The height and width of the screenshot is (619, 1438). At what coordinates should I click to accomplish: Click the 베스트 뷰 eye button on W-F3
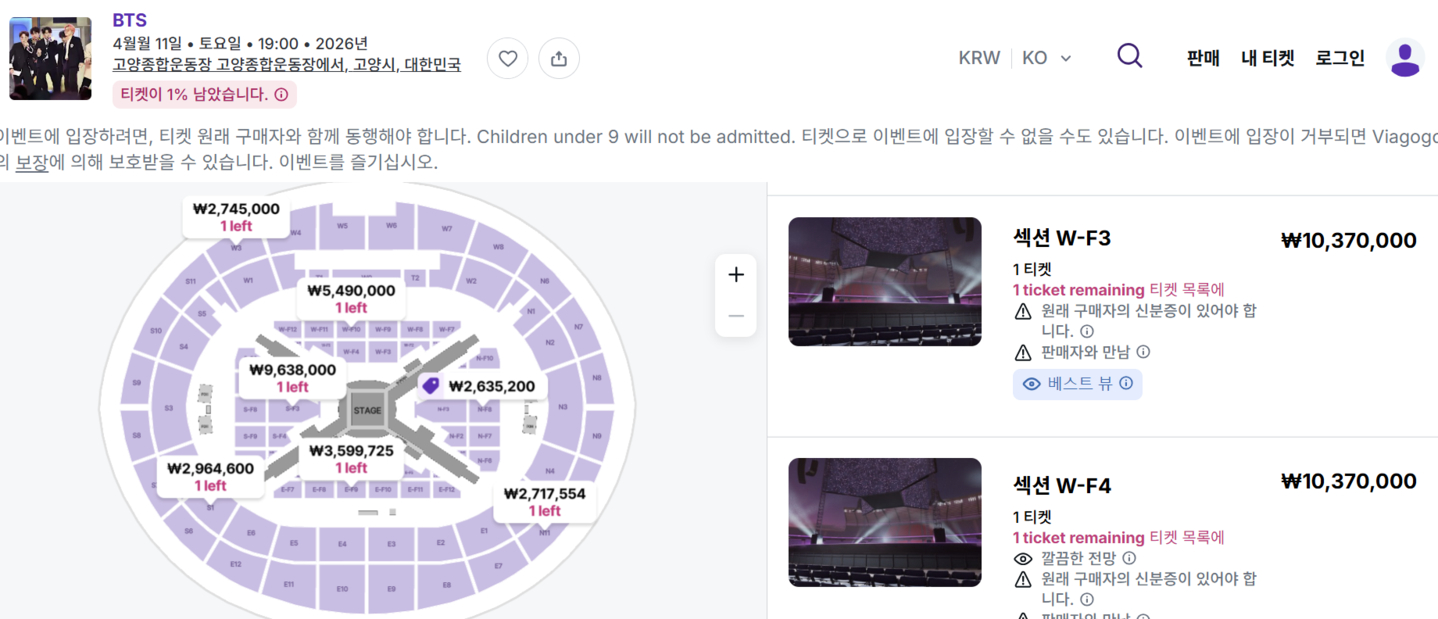tap(1078, 384)
